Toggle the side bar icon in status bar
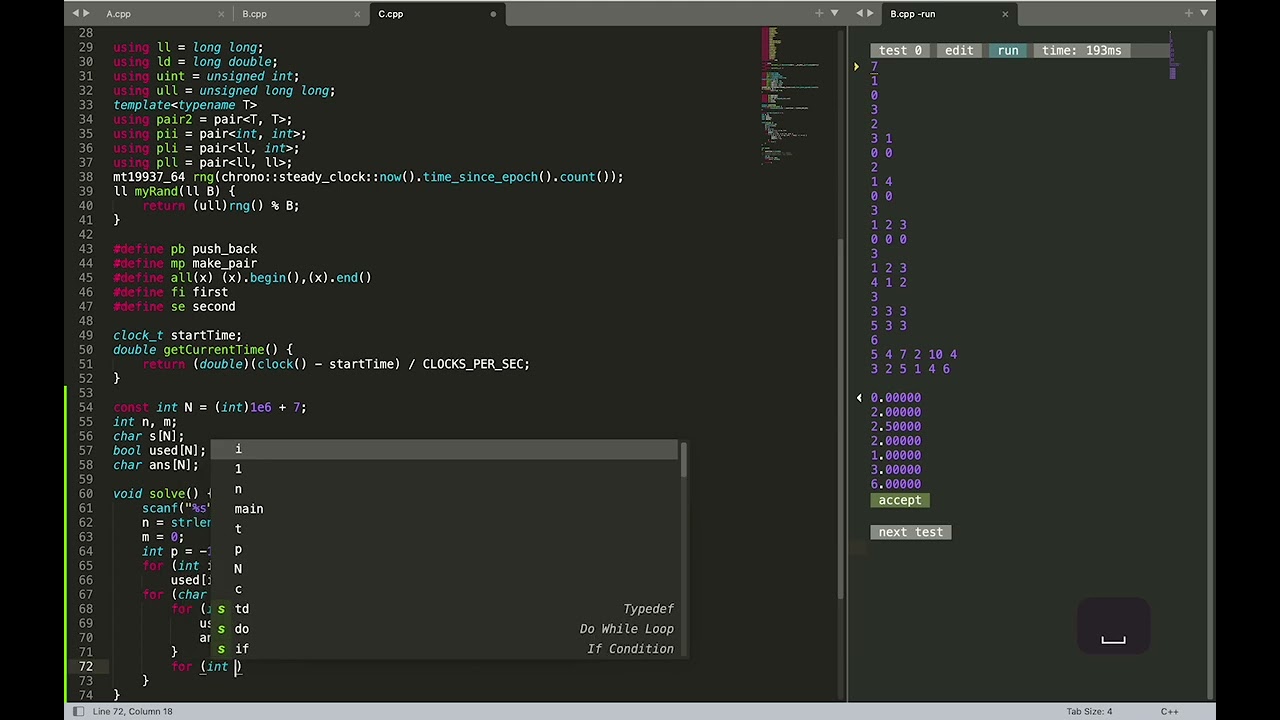Image resolution: width=1280 pixels, height=720 pixels. point(78,711)
